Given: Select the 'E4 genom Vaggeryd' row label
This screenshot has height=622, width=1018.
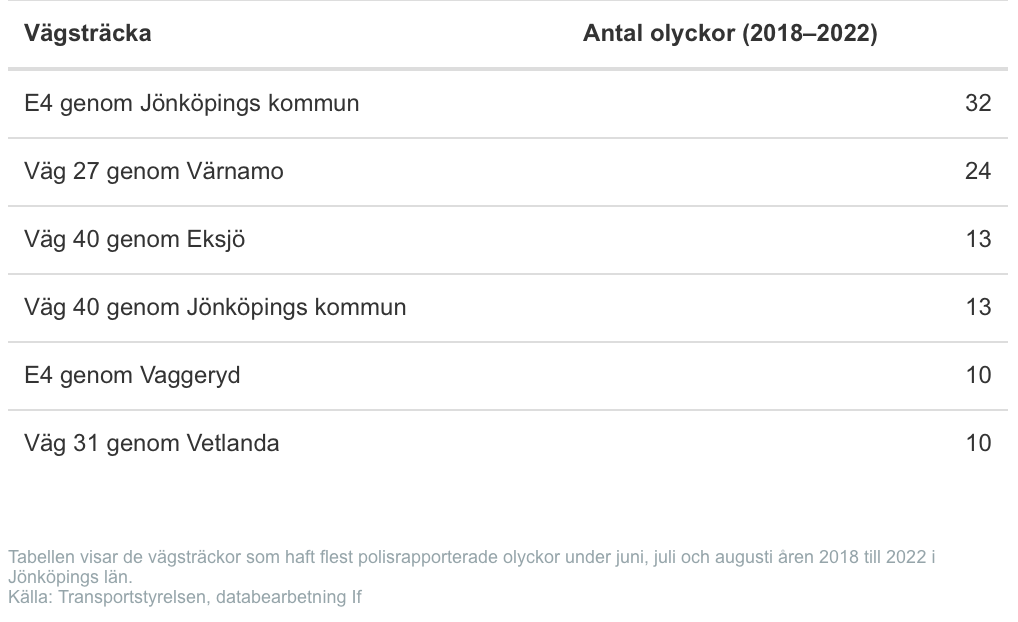Looking at the screenshot, I should tap(132, 375).
